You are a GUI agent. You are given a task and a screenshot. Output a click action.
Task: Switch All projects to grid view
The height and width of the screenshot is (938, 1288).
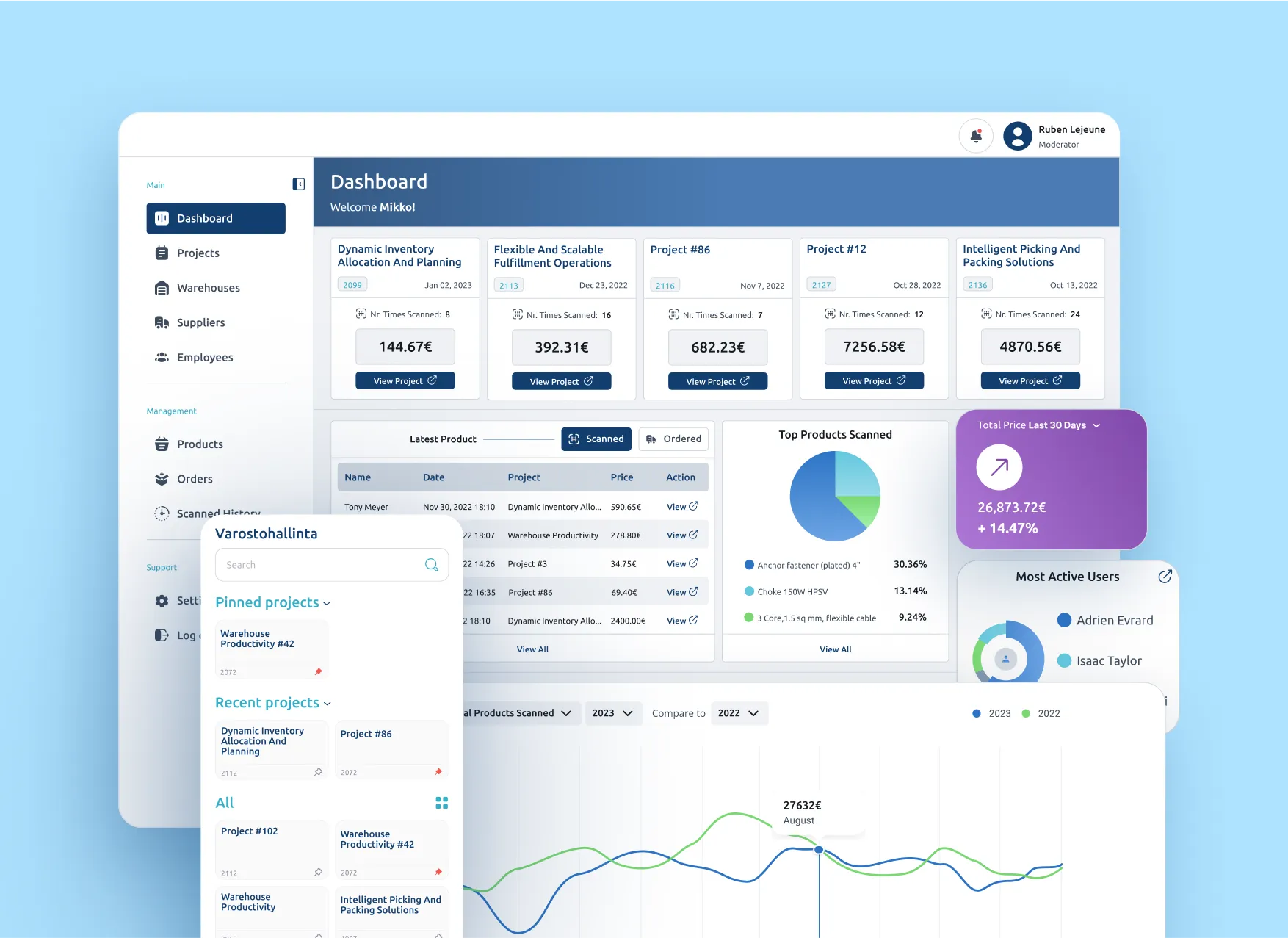[441, 803]
